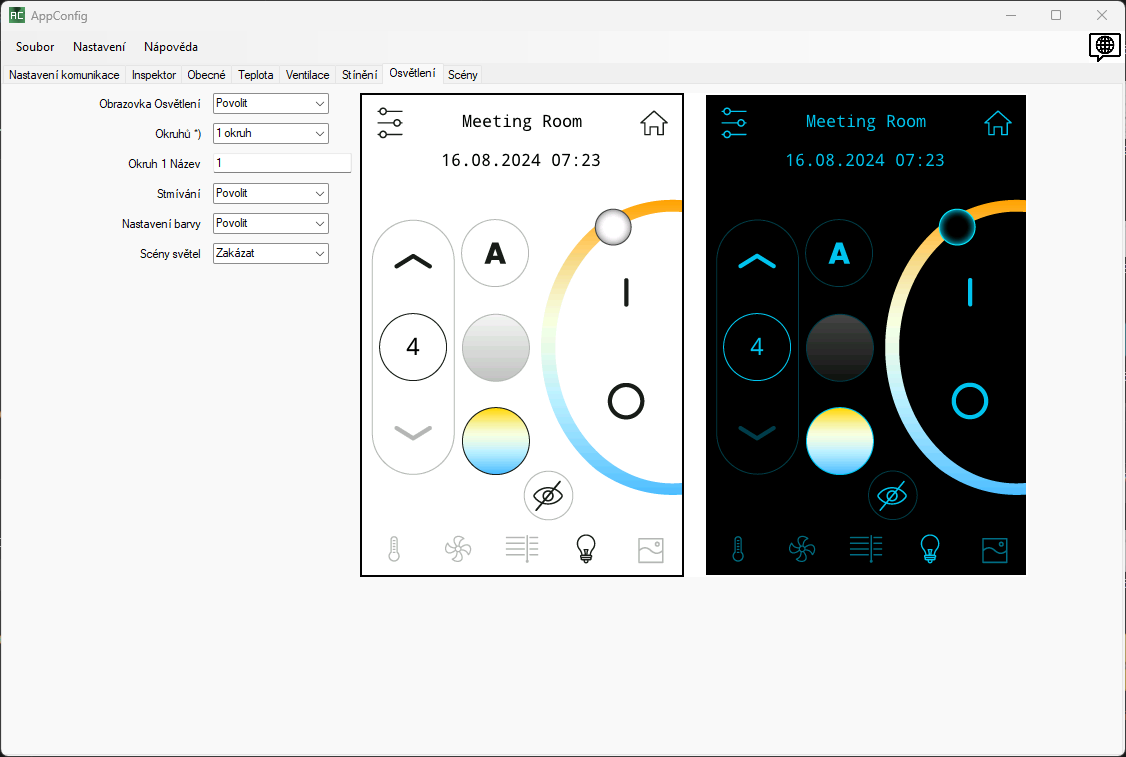Viewport: 1126px width, 757px height.
Task: Select fan ventilation icon in light preview
Action: 457,550
